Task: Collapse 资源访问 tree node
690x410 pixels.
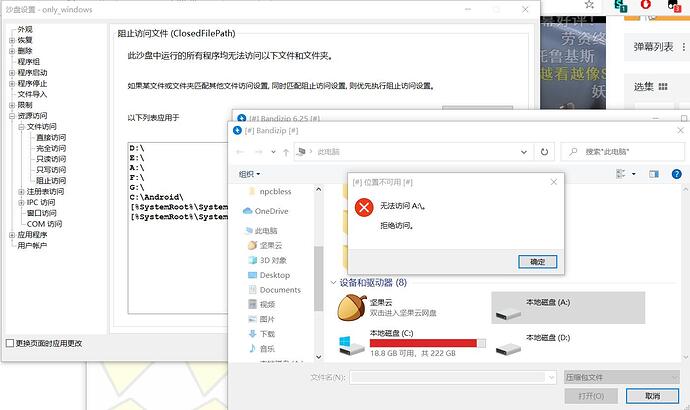Action: tap(12, 116)
